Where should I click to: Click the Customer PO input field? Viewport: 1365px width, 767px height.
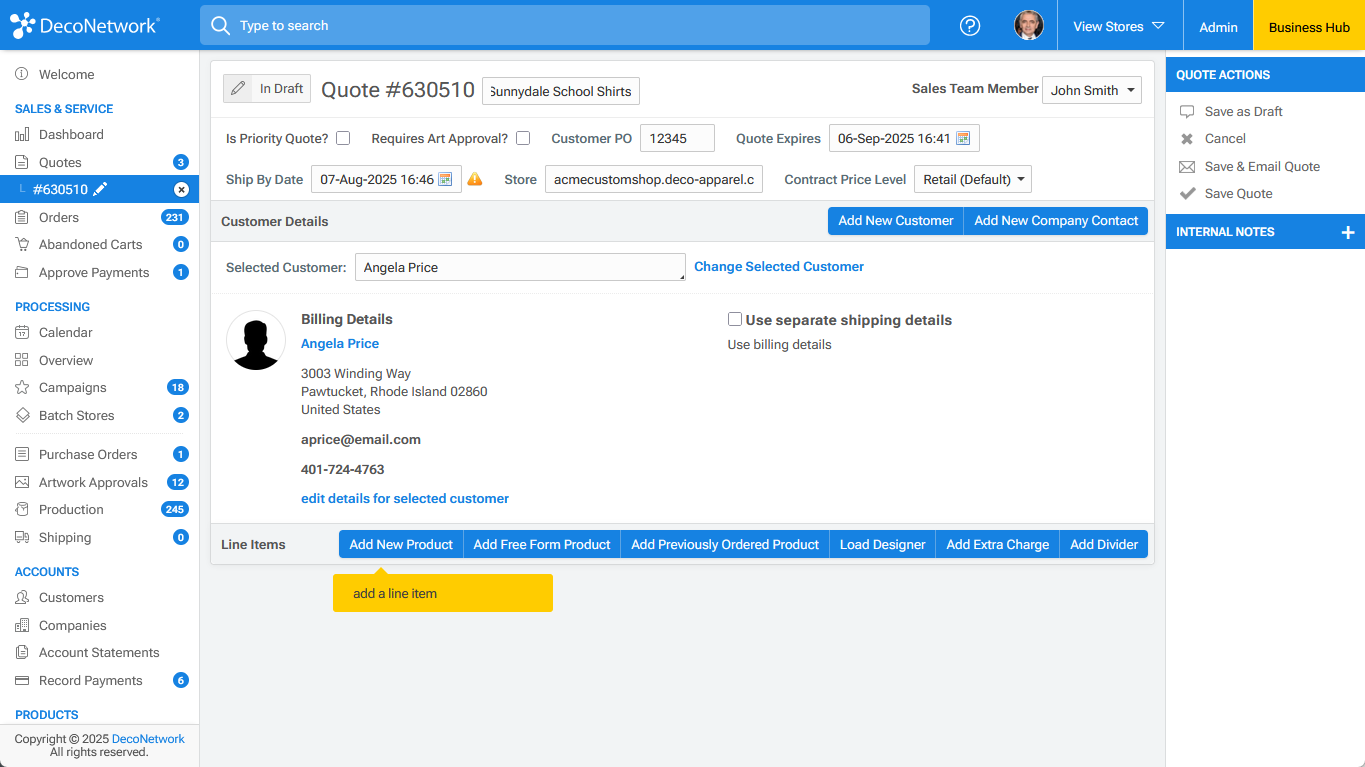(x=677, y=139)
